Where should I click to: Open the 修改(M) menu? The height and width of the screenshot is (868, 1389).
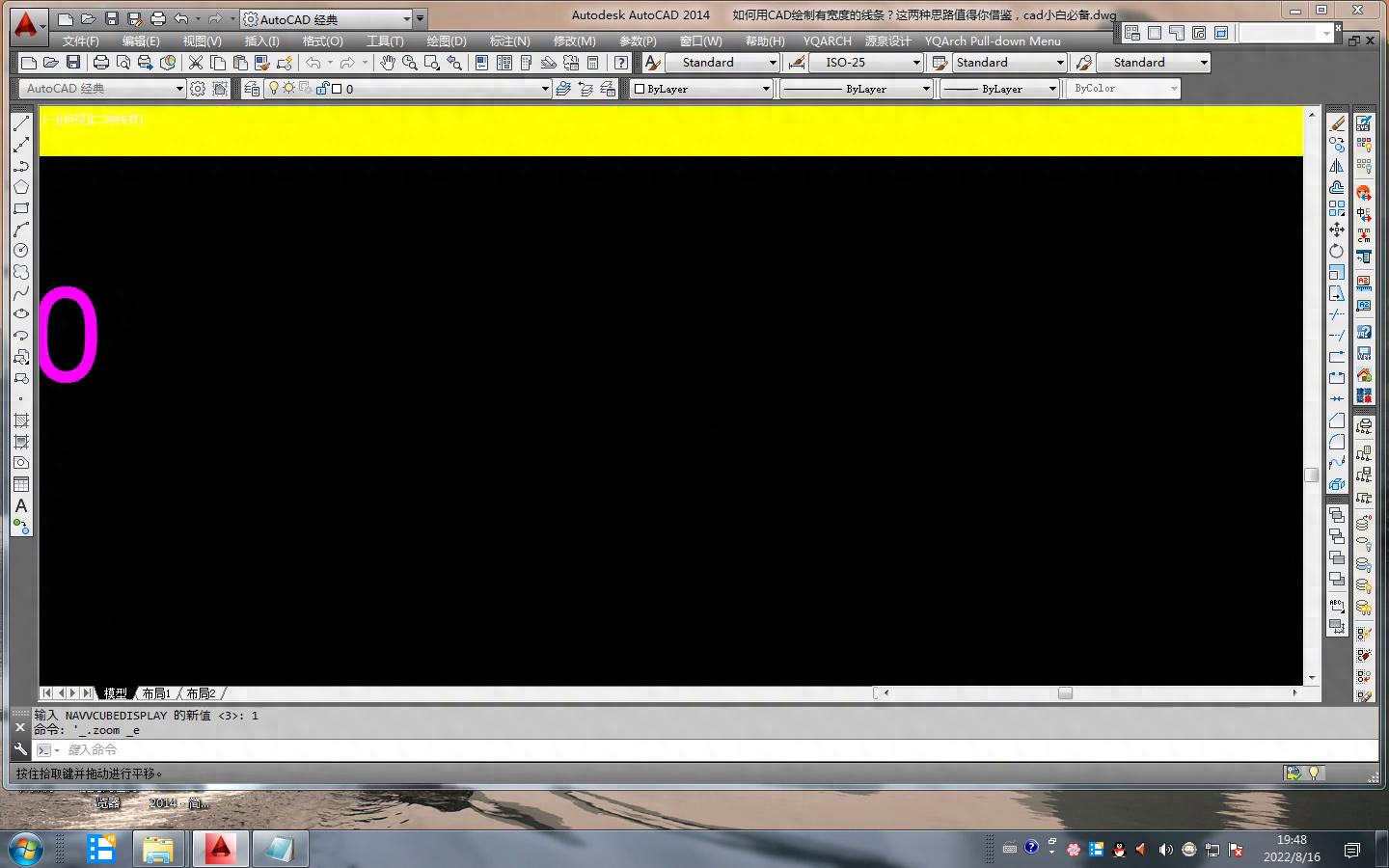(x=574, y=41)
